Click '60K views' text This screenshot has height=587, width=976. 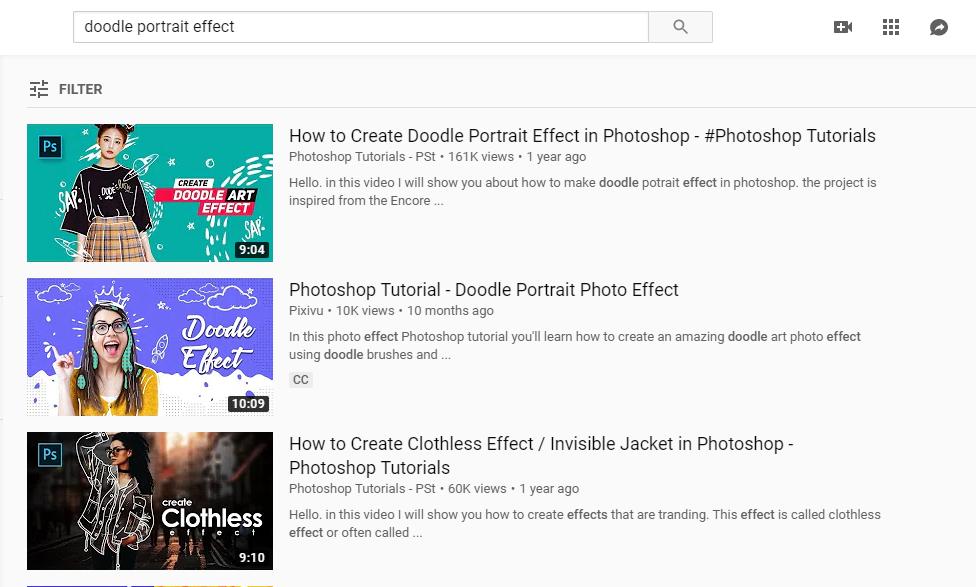(477, 489)
